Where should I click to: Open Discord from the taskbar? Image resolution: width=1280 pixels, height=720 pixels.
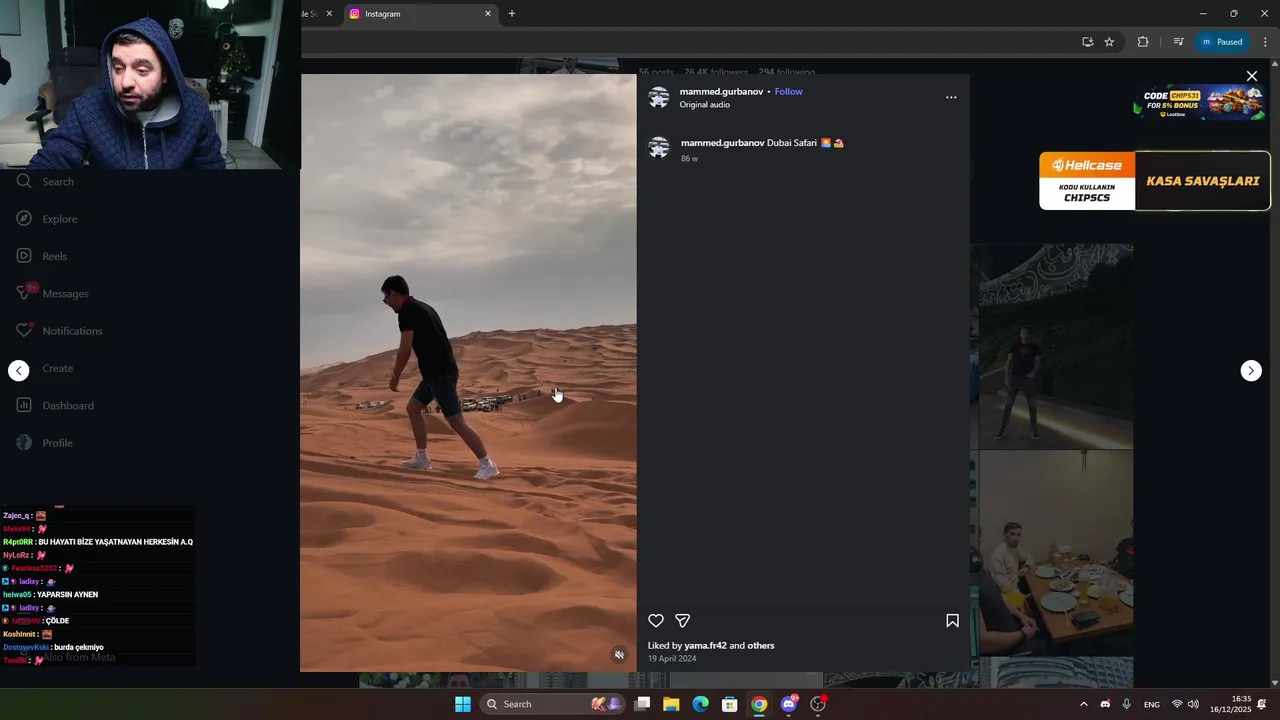[x=789, y=704]
